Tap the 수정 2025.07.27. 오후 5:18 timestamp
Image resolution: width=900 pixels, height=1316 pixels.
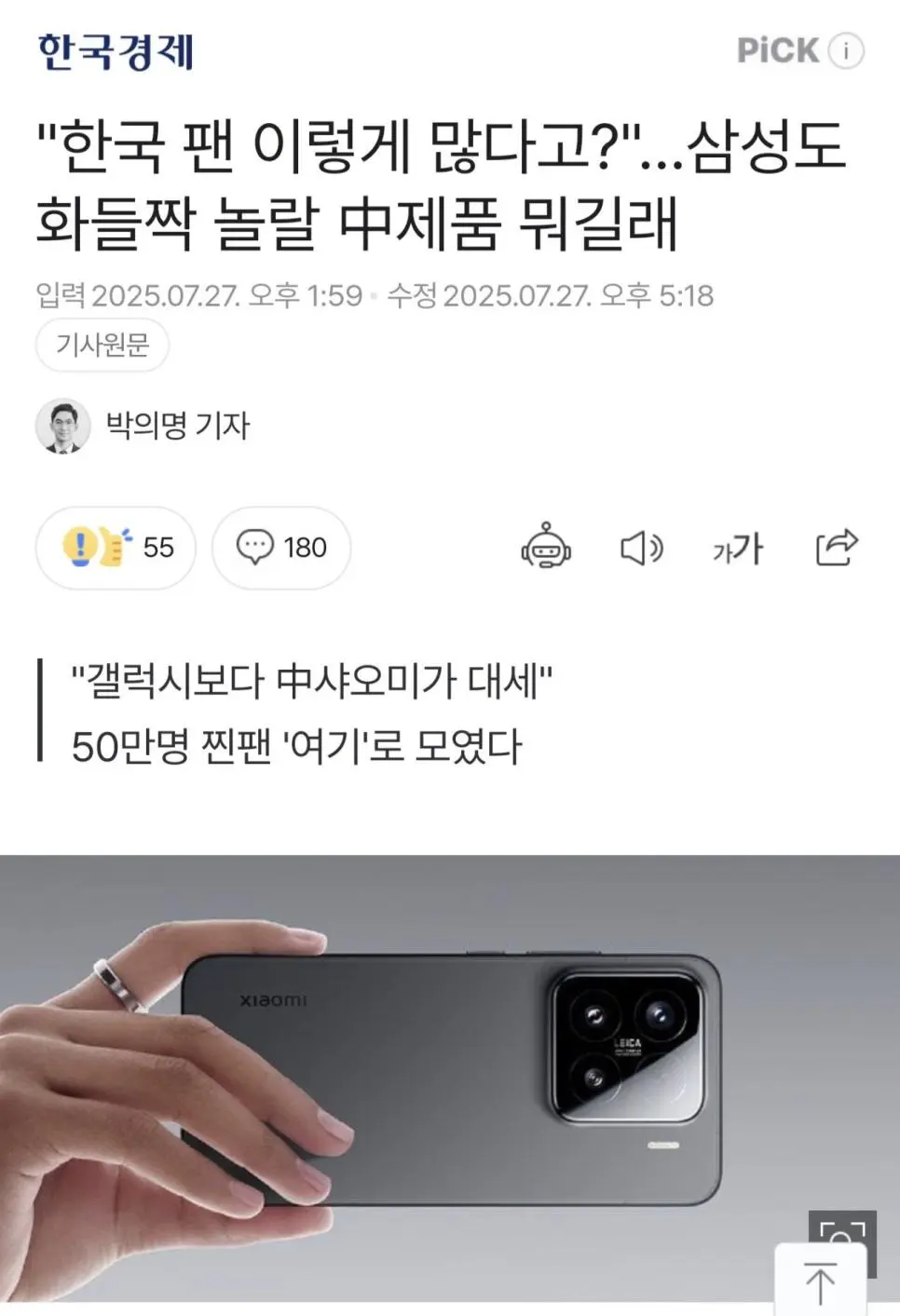[x=551, y=296]
